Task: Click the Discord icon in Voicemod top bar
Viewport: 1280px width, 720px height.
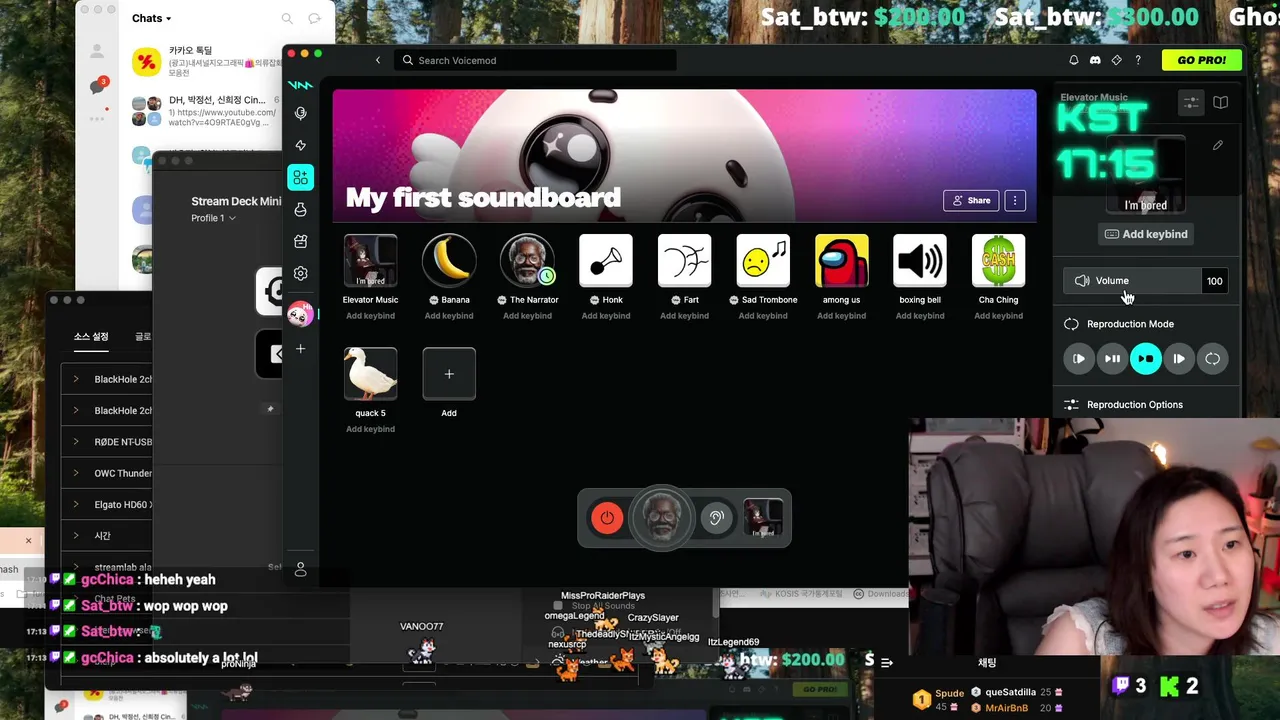Action: pyautogui.click(x=1095, y=60)
